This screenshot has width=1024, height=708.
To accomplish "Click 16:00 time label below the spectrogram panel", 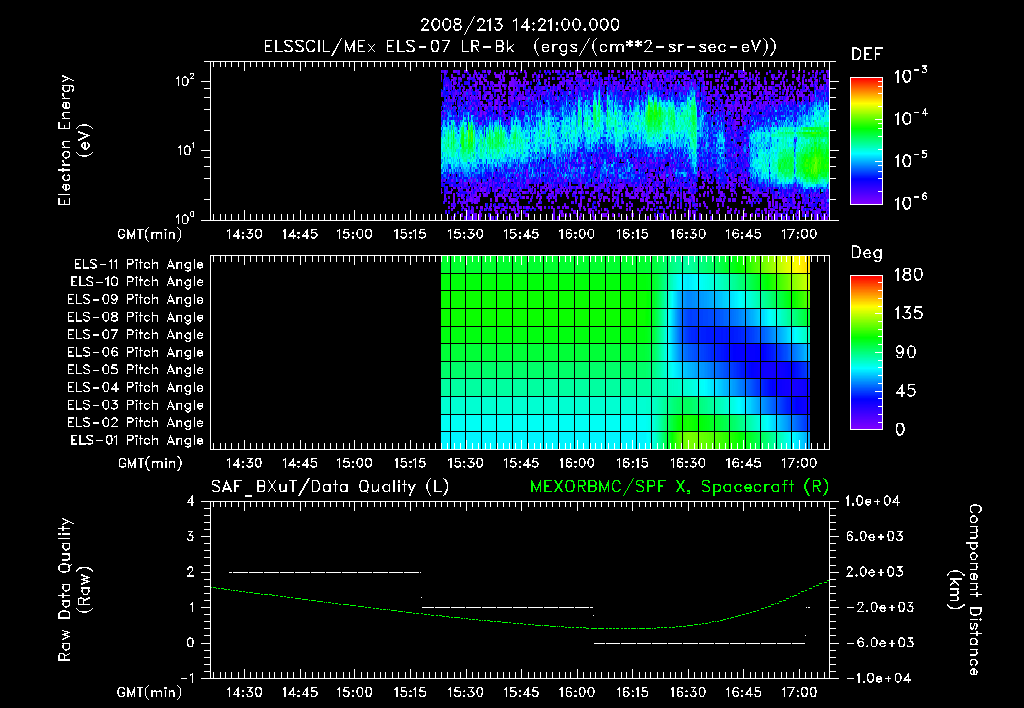I will 577,234.
